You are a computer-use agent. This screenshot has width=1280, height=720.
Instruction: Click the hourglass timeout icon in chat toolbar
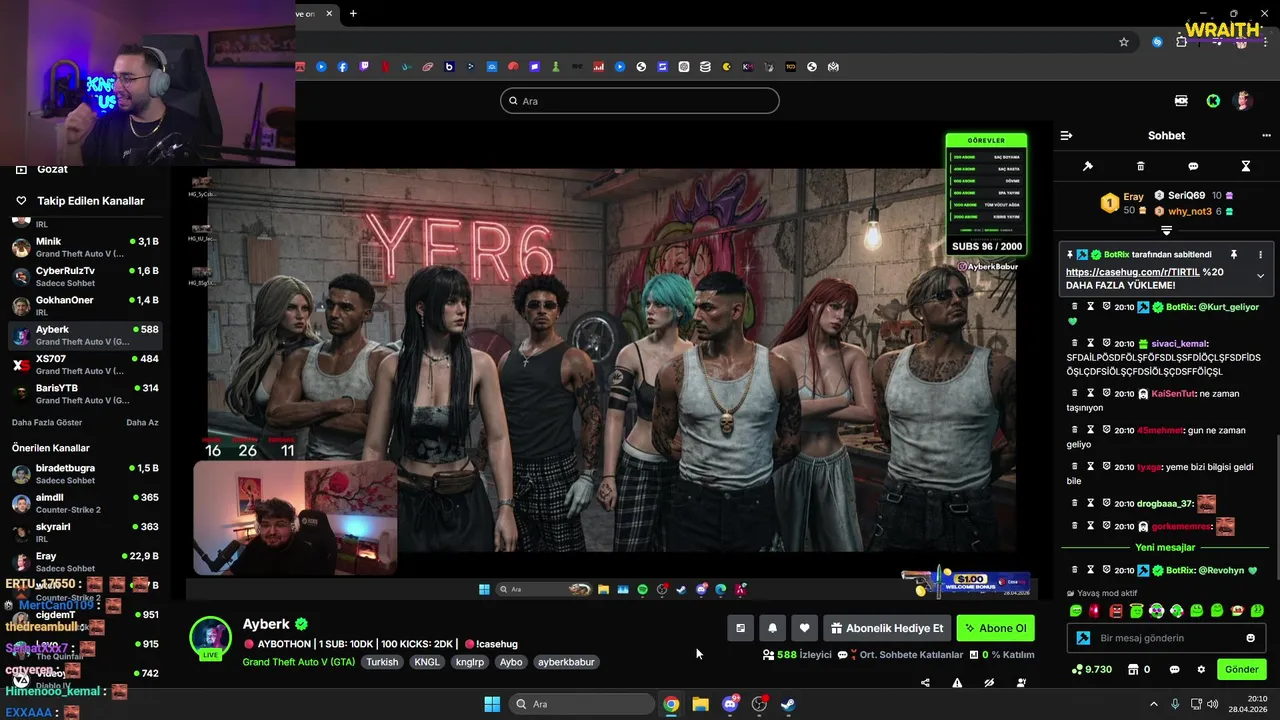(1246, 166)
